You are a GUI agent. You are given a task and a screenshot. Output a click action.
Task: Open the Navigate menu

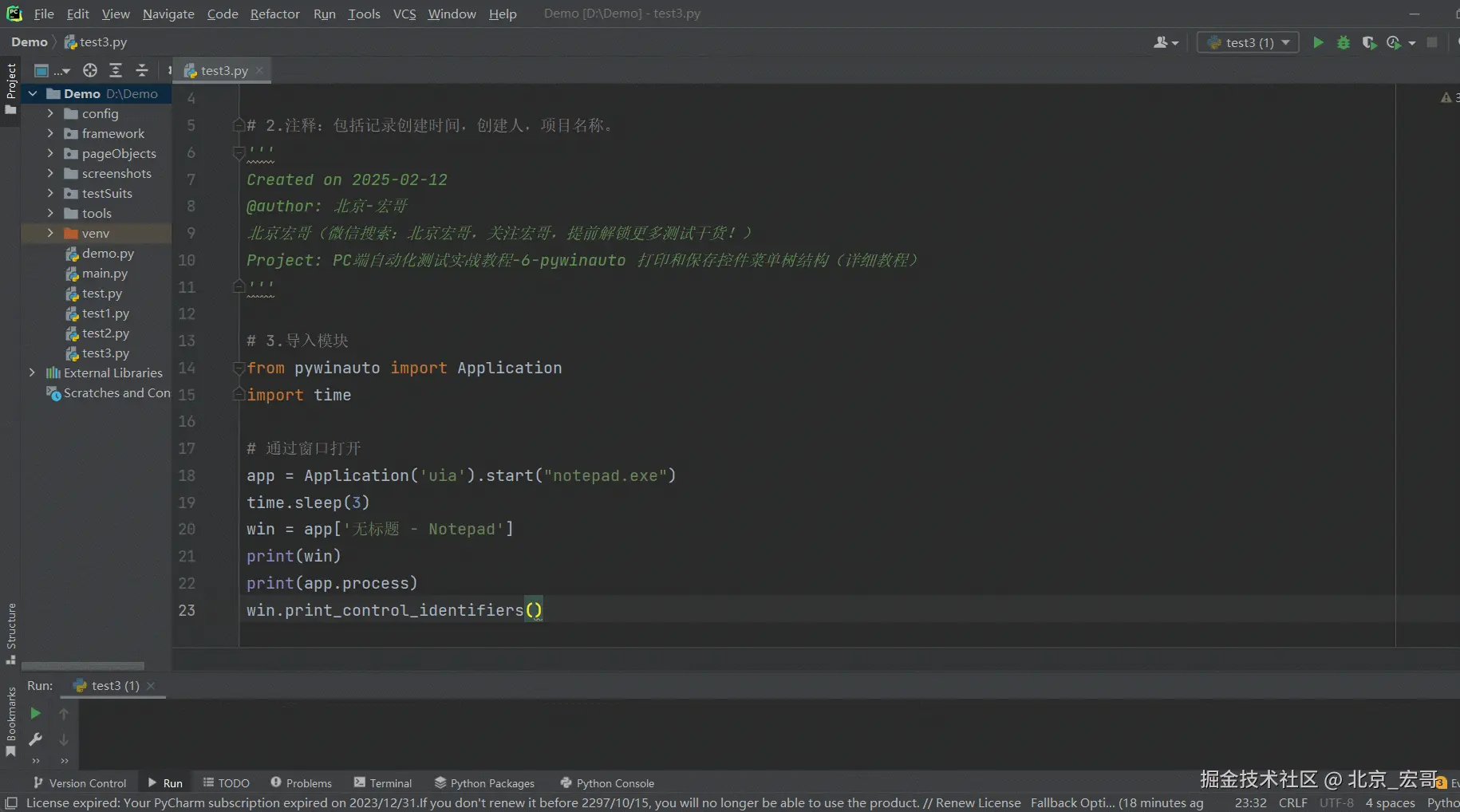(x=168, y=14)
